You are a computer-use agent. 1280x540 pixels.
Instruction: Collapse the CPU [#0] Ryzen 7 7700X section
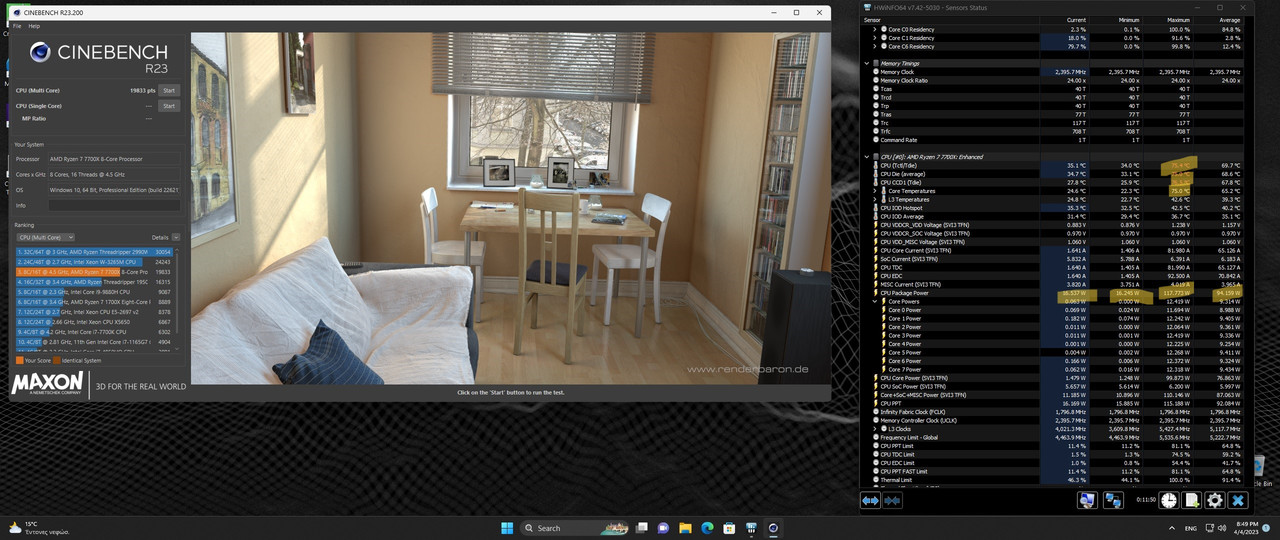[x=867, y=157]
